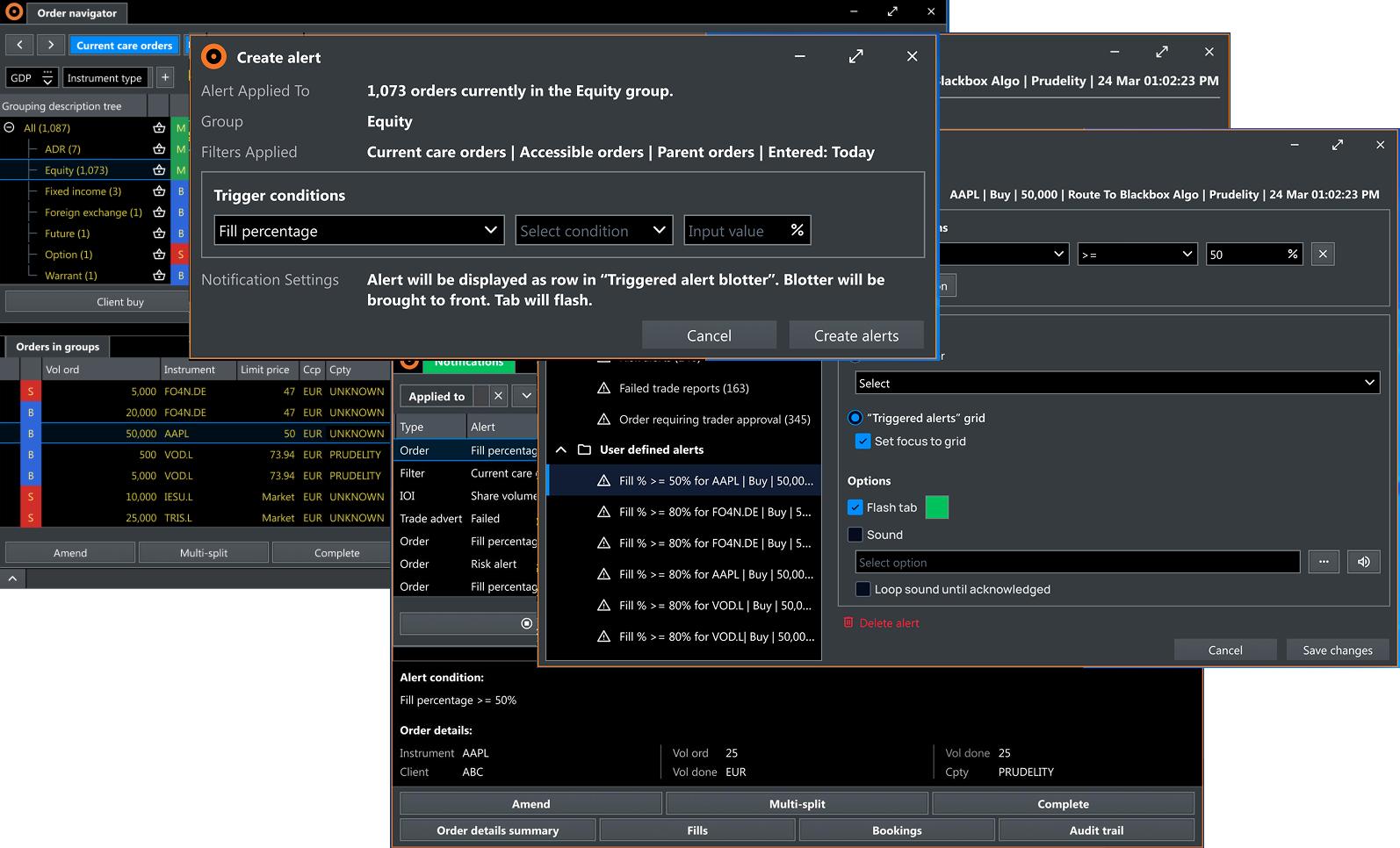Click the Select option sound field

(1078, 563)
